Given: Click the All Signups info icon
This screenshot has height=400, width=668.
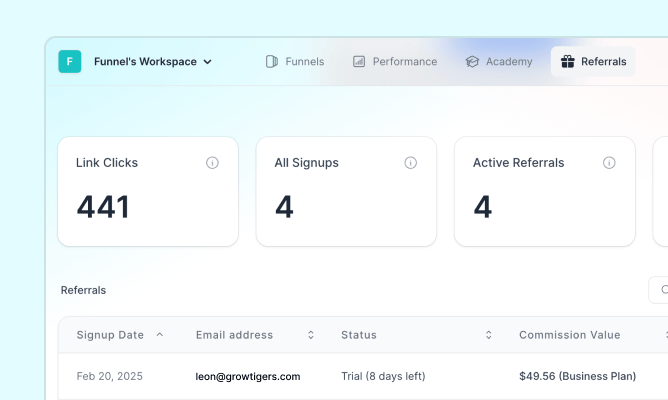Looking at the screenshot, I should click(x=411, y=163).
